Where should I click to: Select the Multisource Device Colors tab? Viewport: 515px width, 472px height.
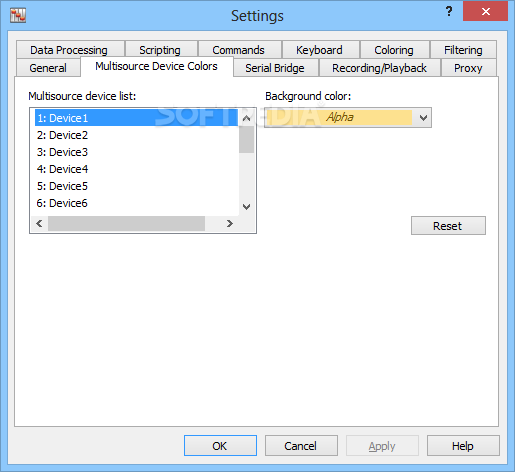pyautogui.click(x=157, y=66)
